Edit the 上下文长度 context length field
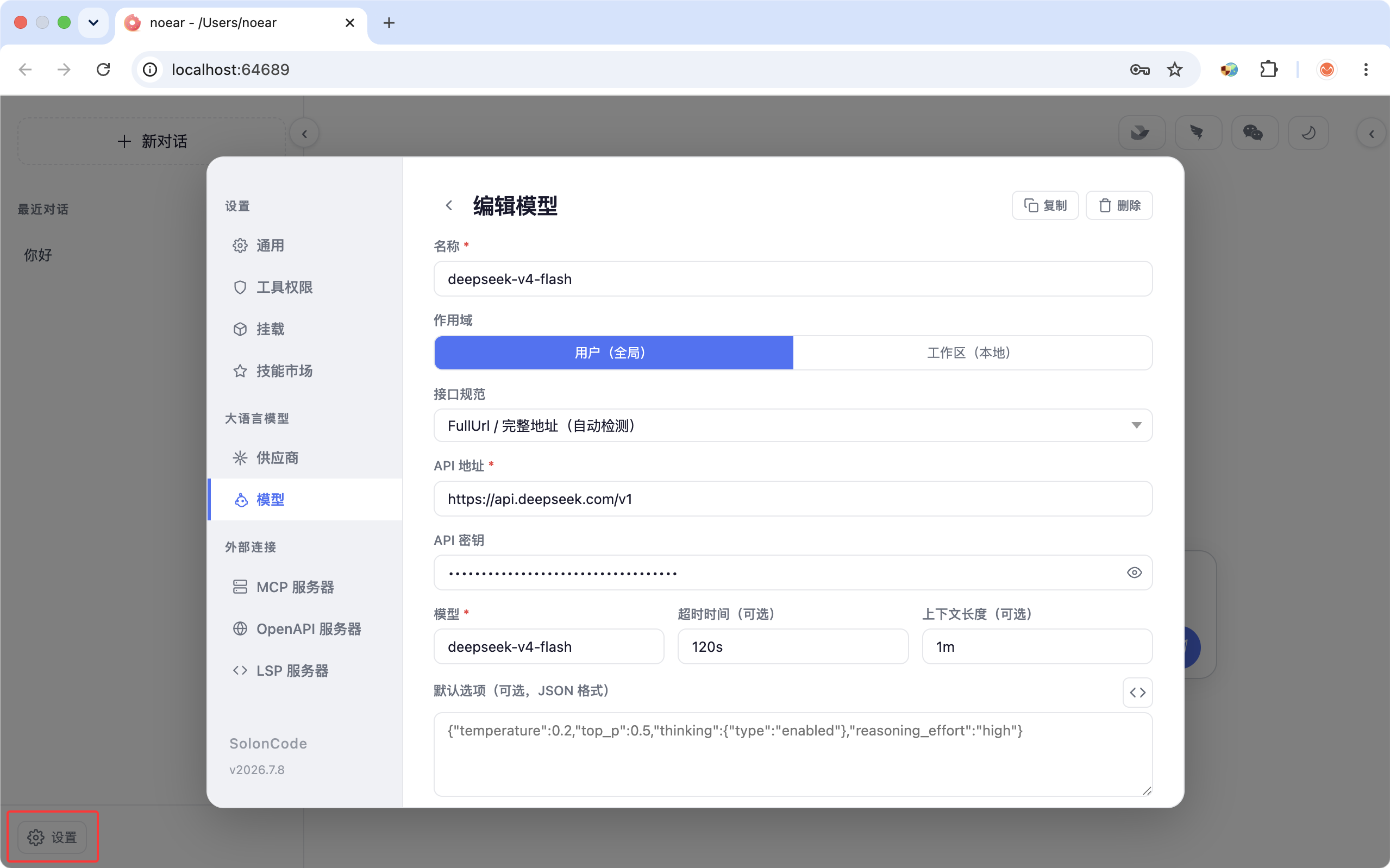The height and width of the screenshot is (868, 1390). (1037, 646)
